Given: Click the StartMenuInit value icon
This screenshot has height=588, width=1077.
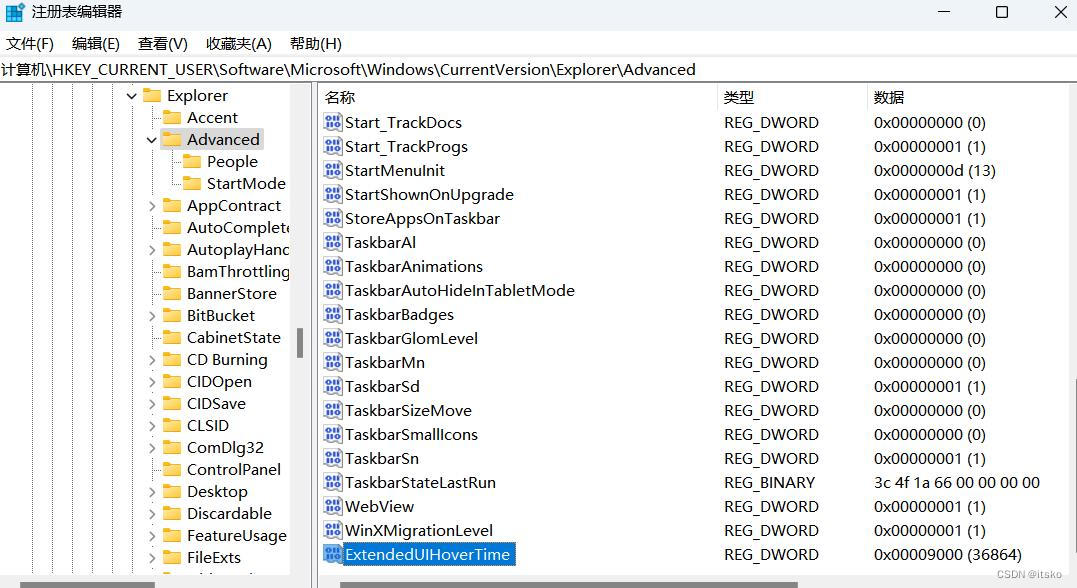Looking at the screenshot, I should coord(333,170).
